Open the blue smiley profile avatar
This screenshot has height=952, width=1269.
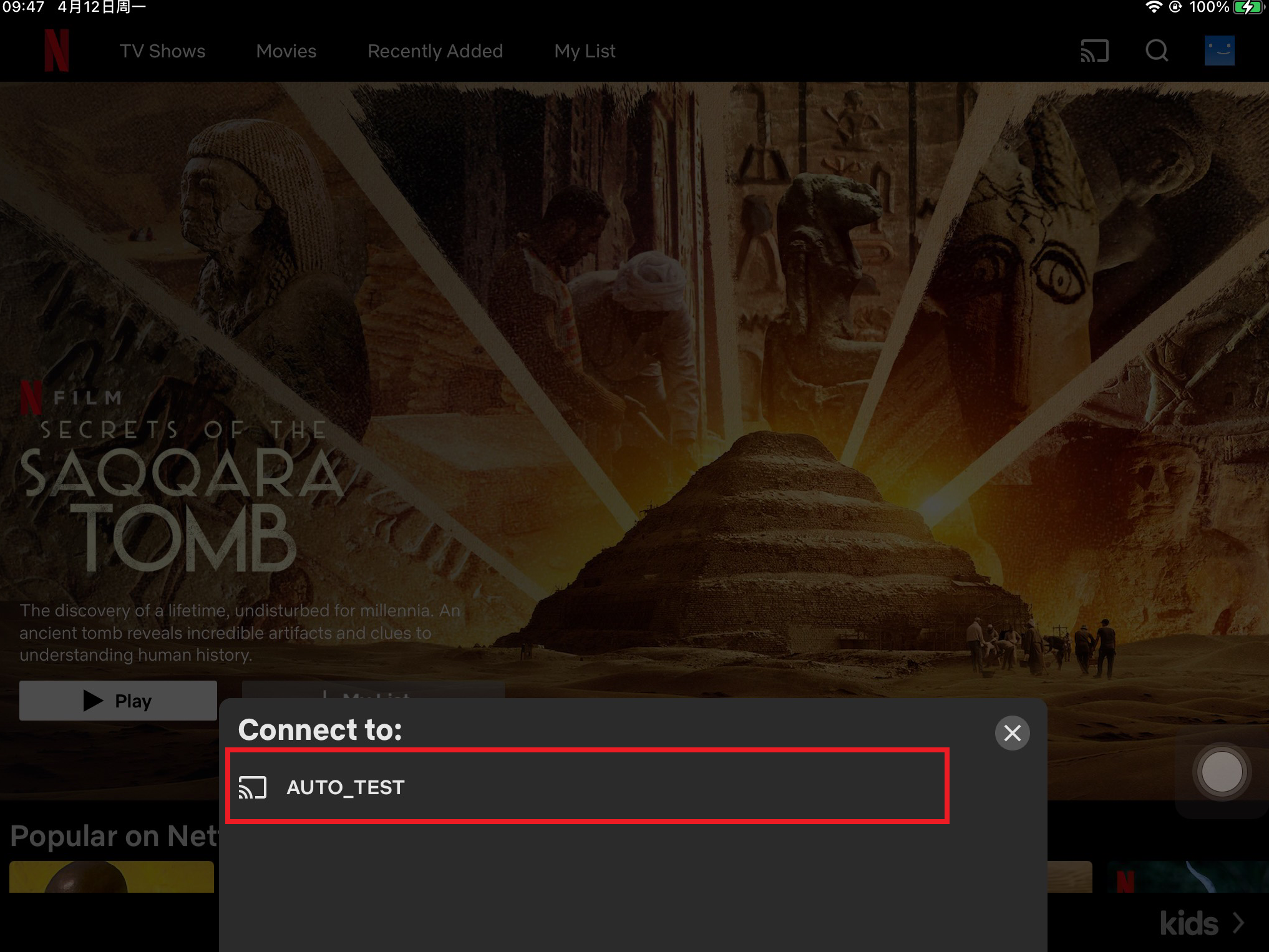pos(1219,51)
